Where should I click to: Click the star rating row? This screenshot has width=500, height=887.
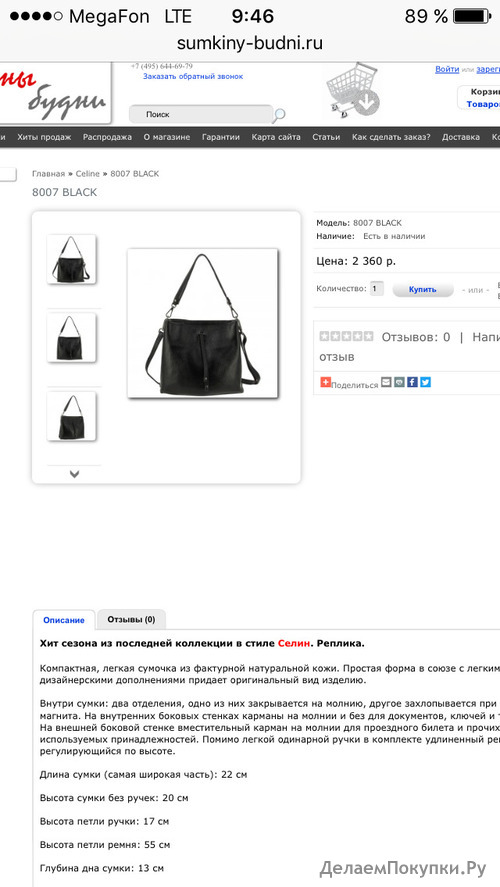pyautogui.click(x=346, y=337)
